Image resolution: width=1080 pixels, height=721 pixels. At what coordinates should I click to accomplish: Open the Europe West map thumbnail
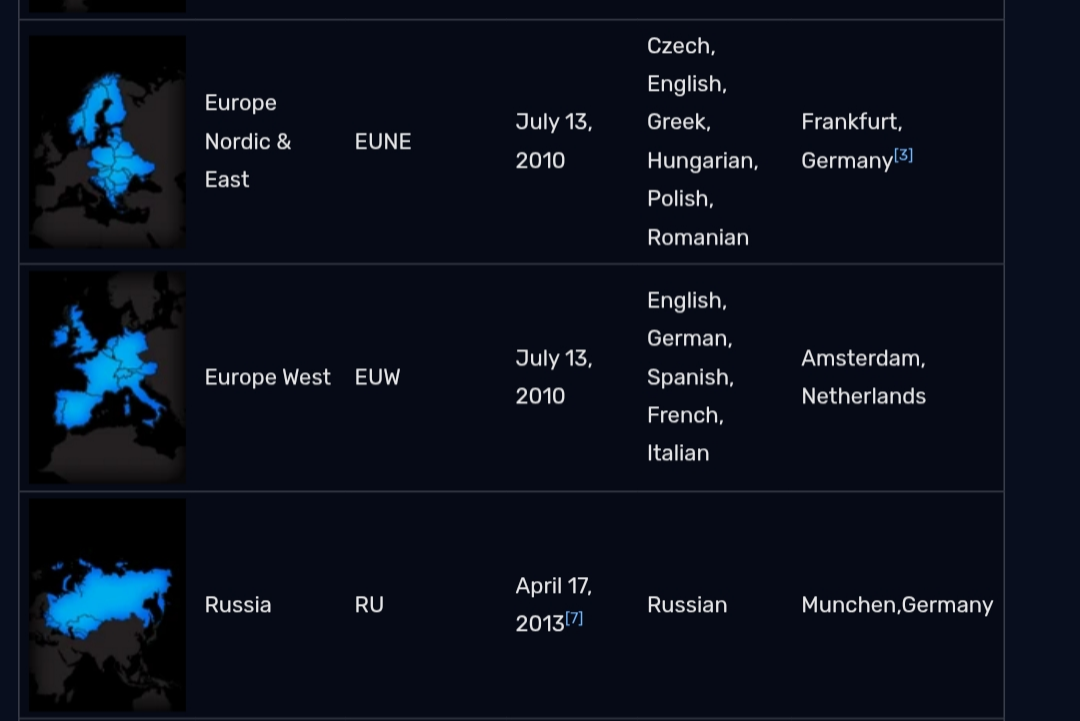click(107, 378)
